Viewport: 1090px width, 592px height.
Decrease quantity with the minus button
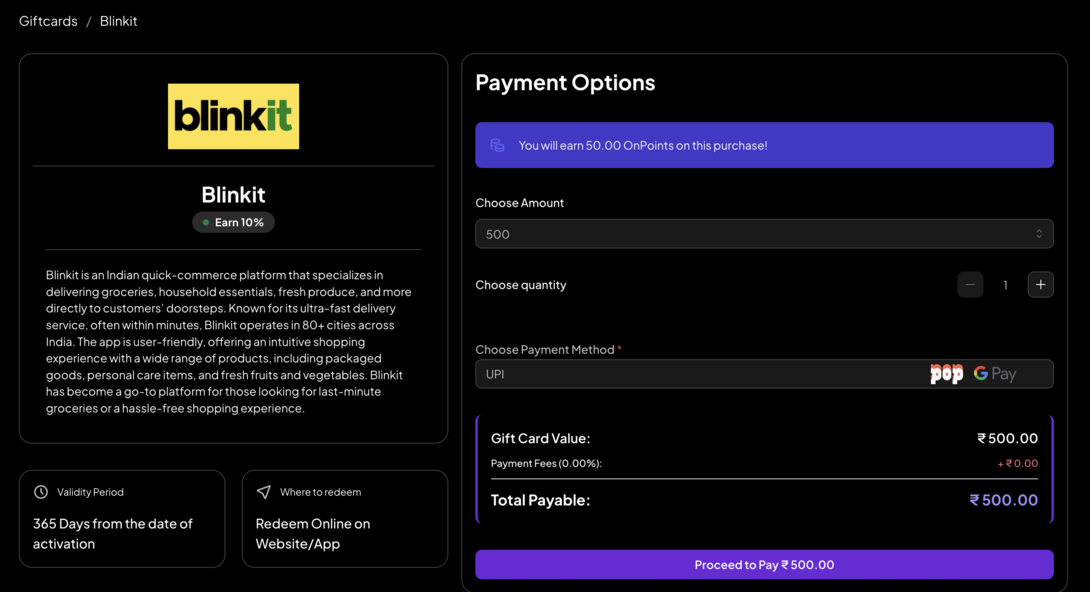970,284
